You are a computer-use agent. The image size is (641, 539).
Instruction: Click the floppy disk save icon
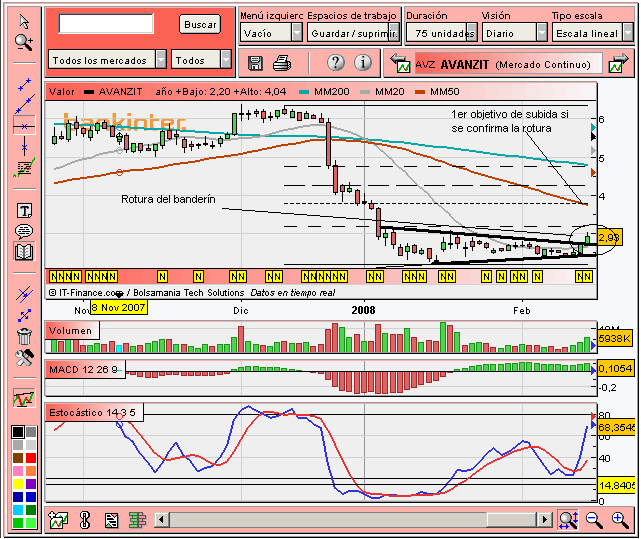(256, 63)
